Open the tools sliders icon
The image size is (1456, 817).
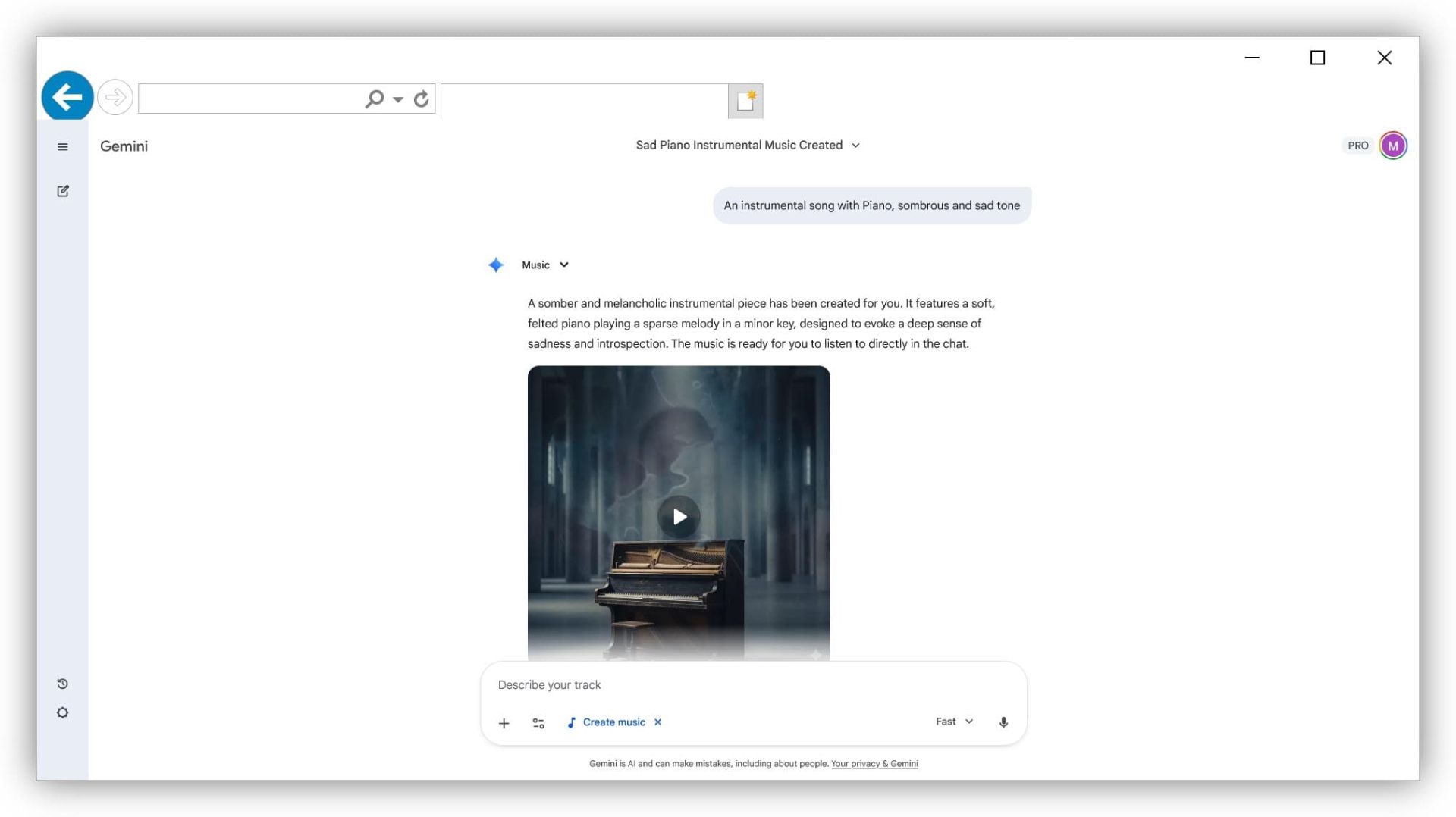coord(538,723)
